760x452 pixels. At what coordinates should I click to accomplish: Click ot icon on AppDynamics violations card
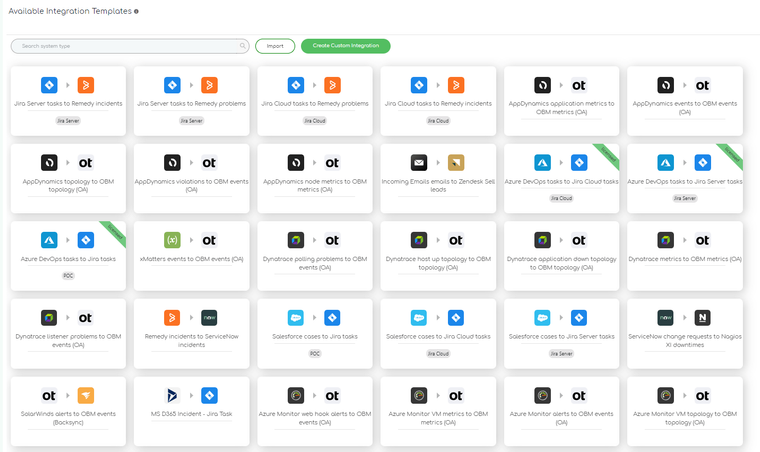[x=209, y=163]
